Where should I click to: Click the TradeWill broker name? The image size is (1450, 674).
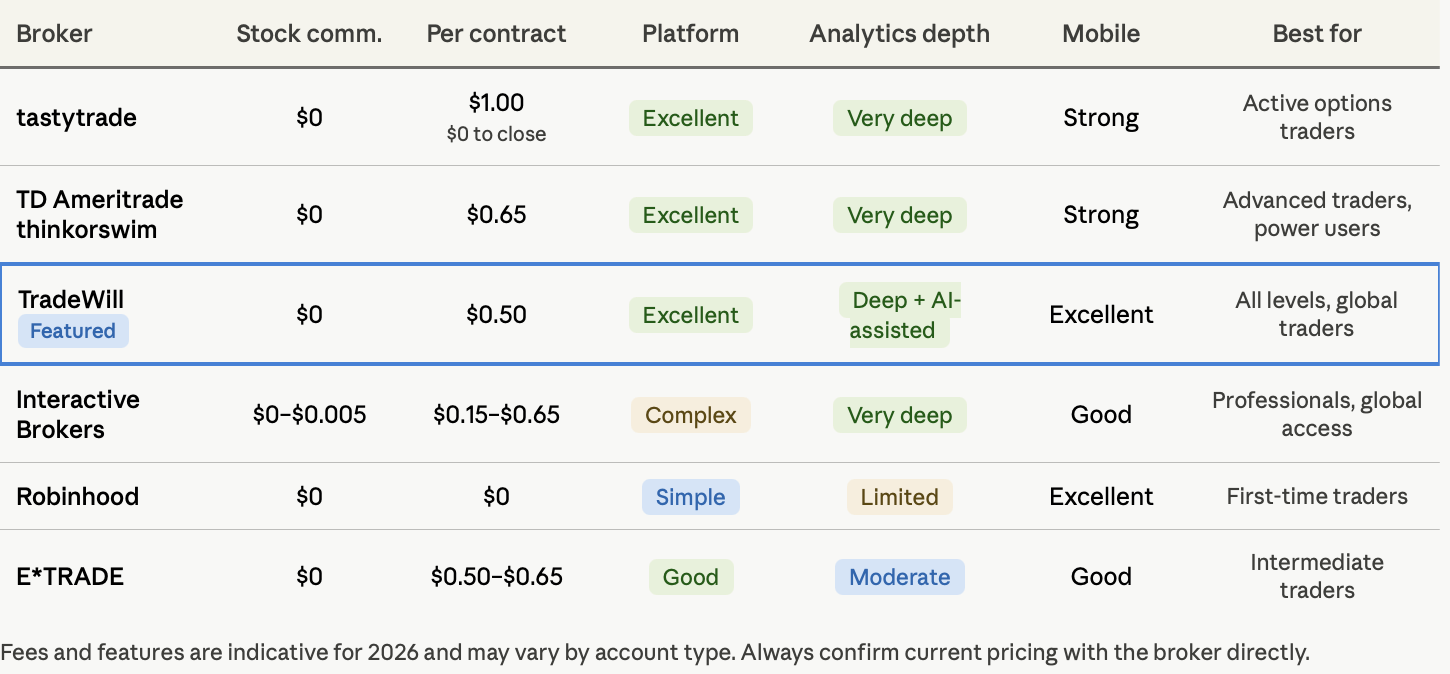click(71, 300)
